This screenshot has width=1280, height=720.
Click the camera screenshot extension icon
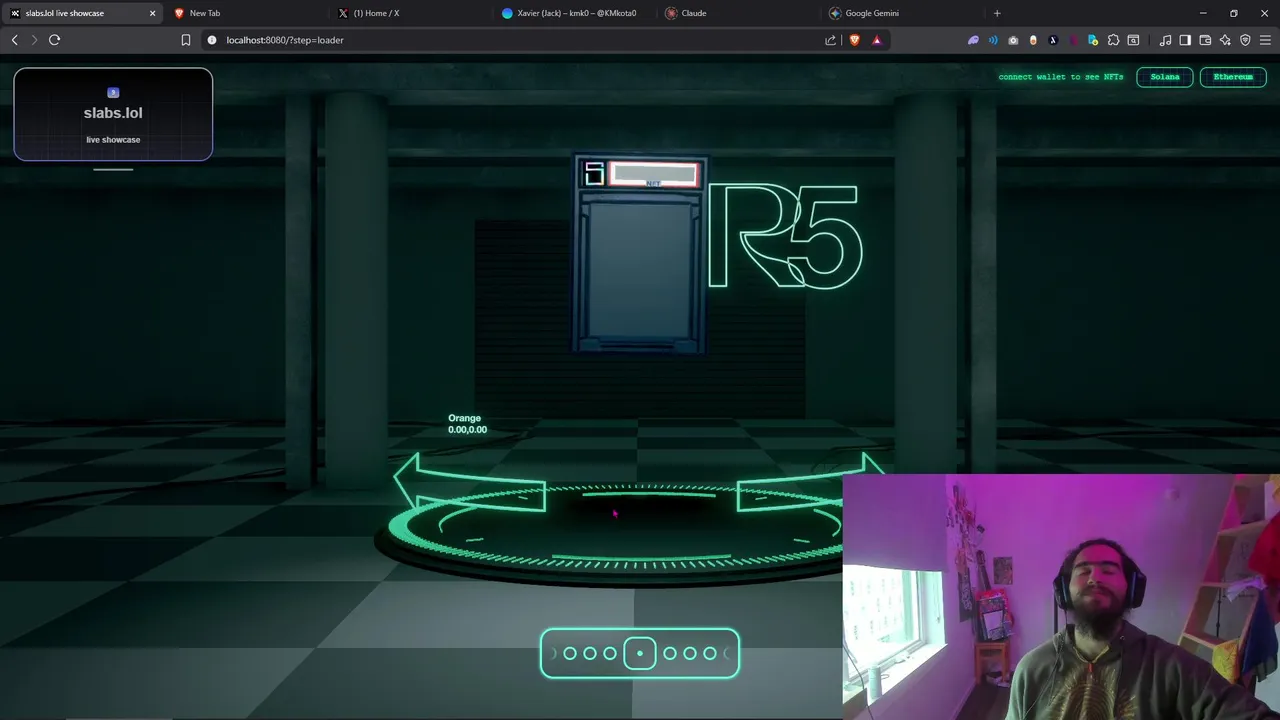pyautogui.click(x=1013, y=40)
